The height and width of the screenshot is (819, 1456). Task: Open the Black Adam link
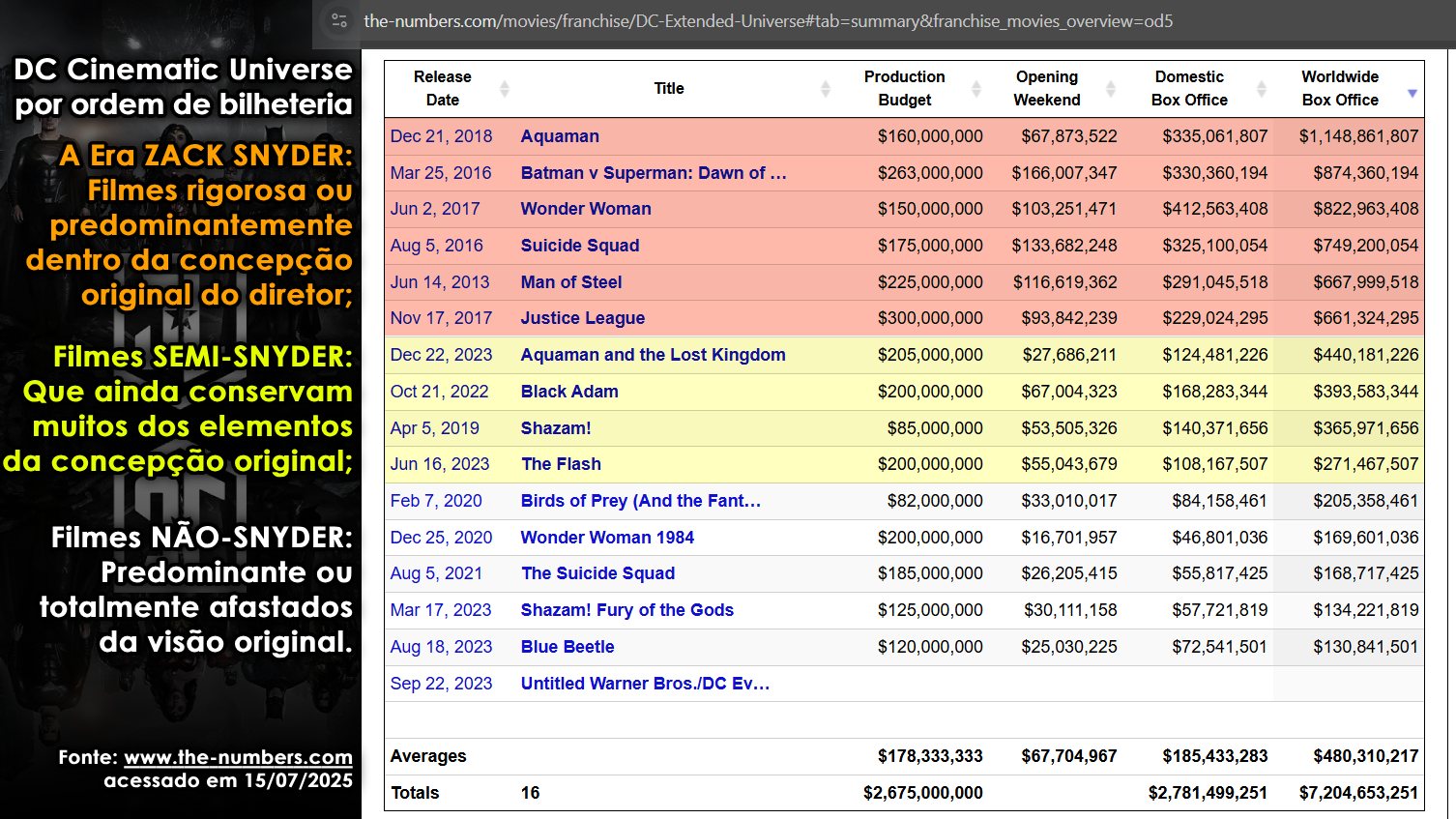(569, 392)
